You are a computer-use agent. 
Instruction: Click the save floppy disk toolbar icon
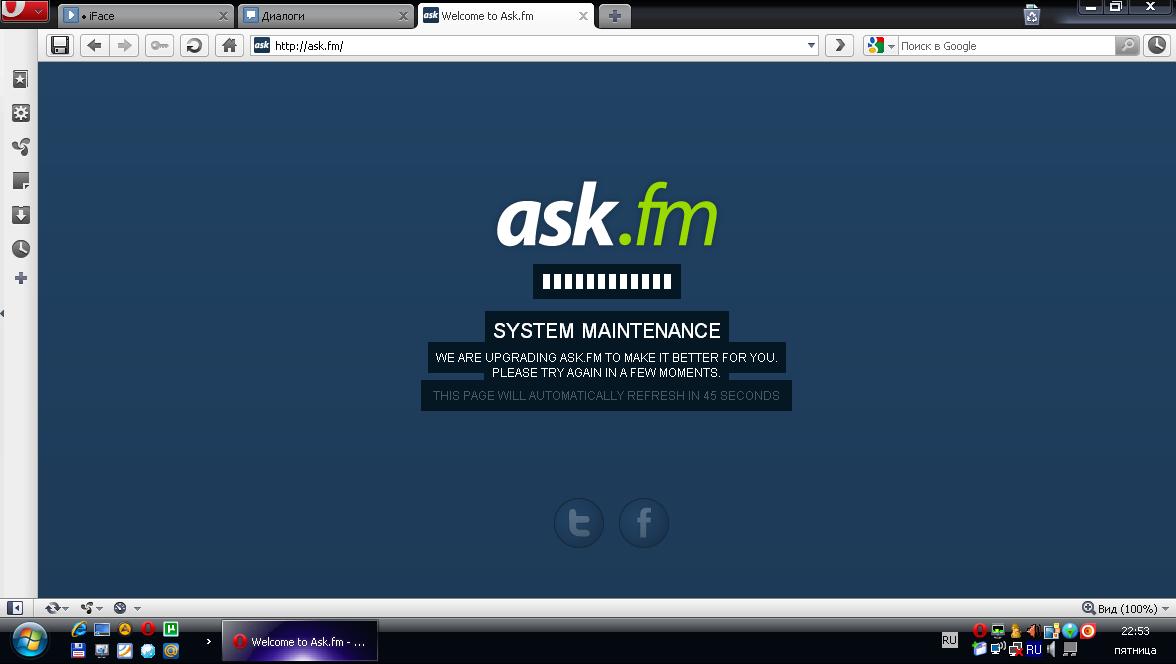click(60, 46)
